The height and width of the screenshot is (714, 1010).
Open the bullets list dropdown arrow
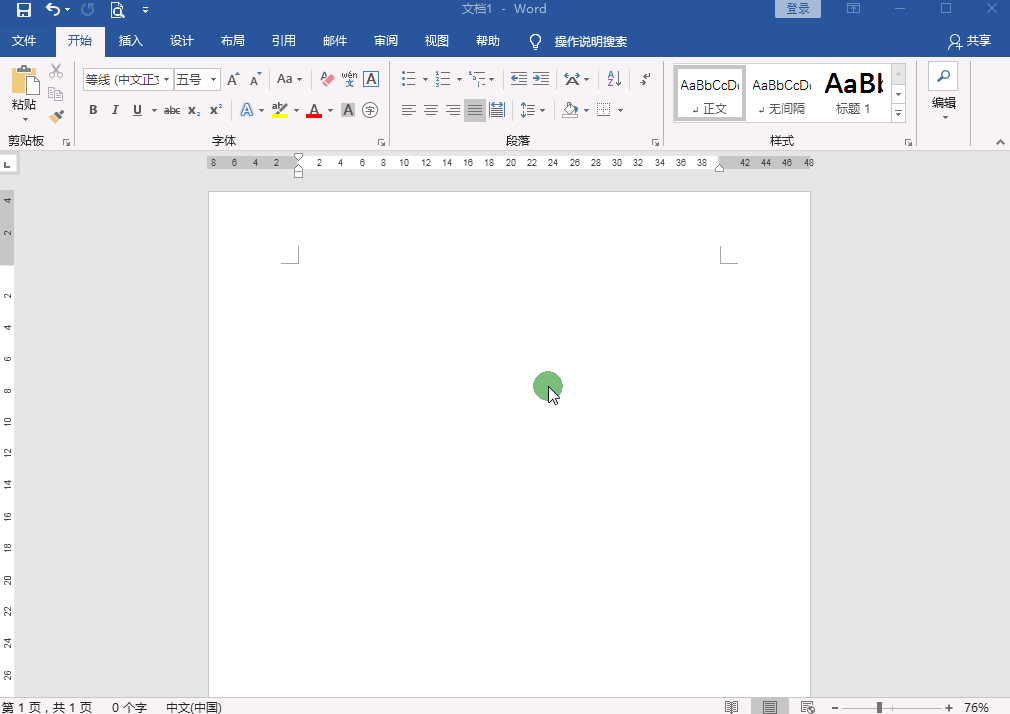point(425,79)
